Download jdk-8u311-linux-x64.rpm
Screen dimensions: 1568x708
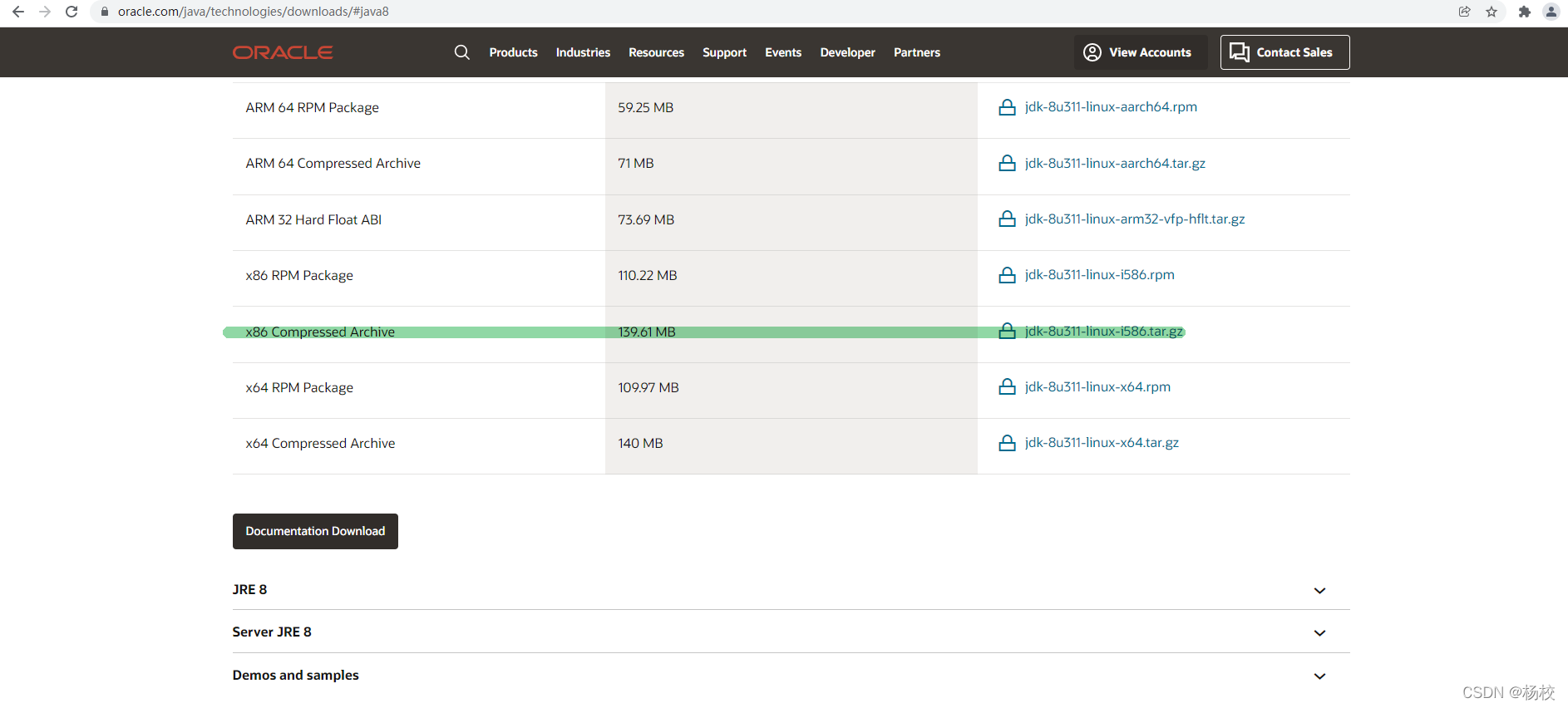pyautogui.click(x=1097, y=386)
